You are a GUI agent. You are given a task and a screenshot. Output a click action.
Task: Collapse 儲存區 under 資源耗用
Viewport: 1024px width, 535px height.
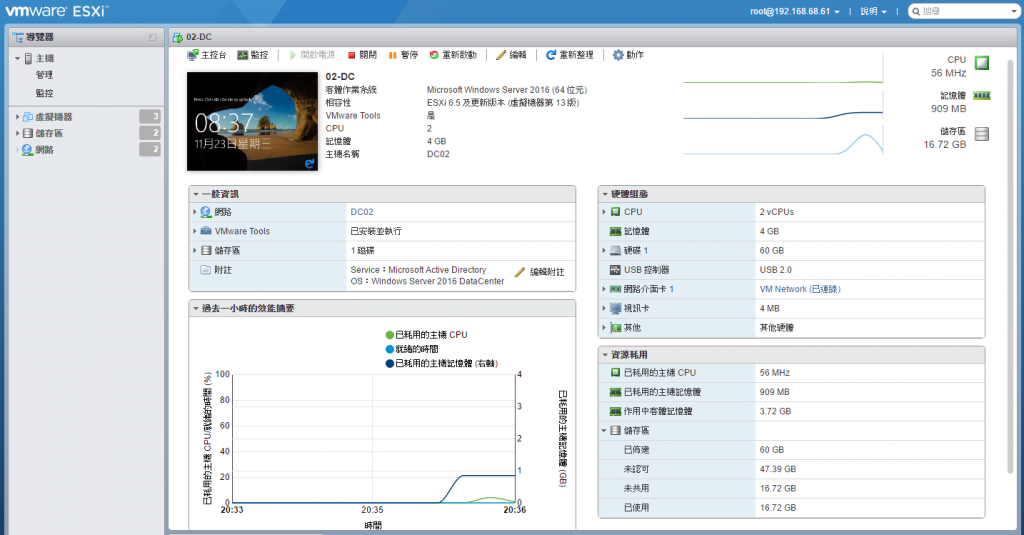604,430
